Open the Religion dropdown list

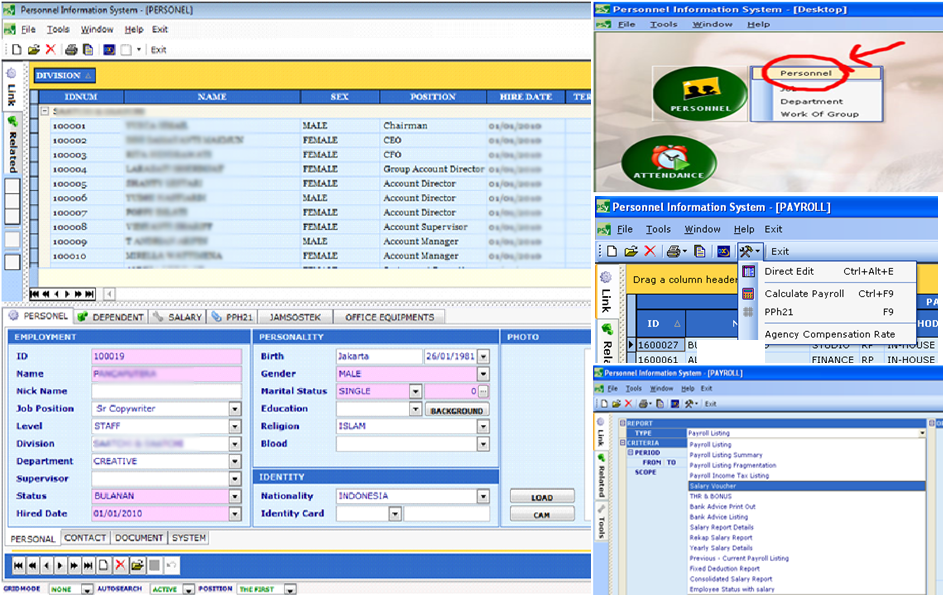tap(483, 426)
